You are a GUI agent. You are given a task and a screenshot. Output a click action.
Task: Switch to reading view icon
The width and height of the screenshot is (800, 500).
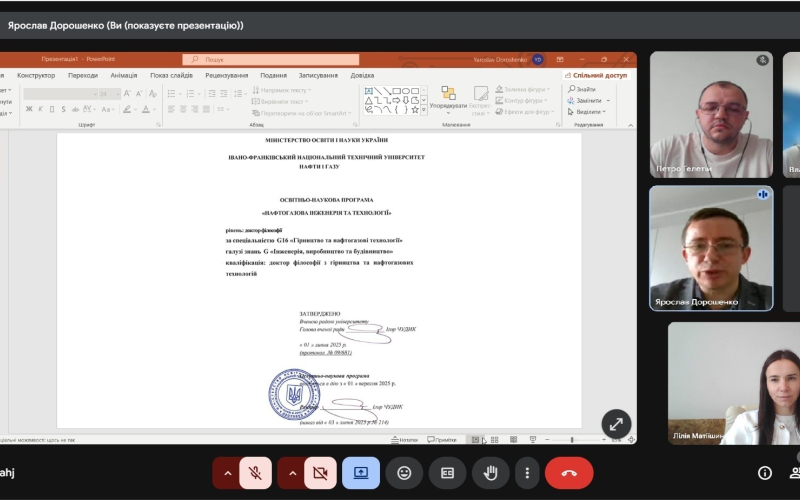coord(513,440)
